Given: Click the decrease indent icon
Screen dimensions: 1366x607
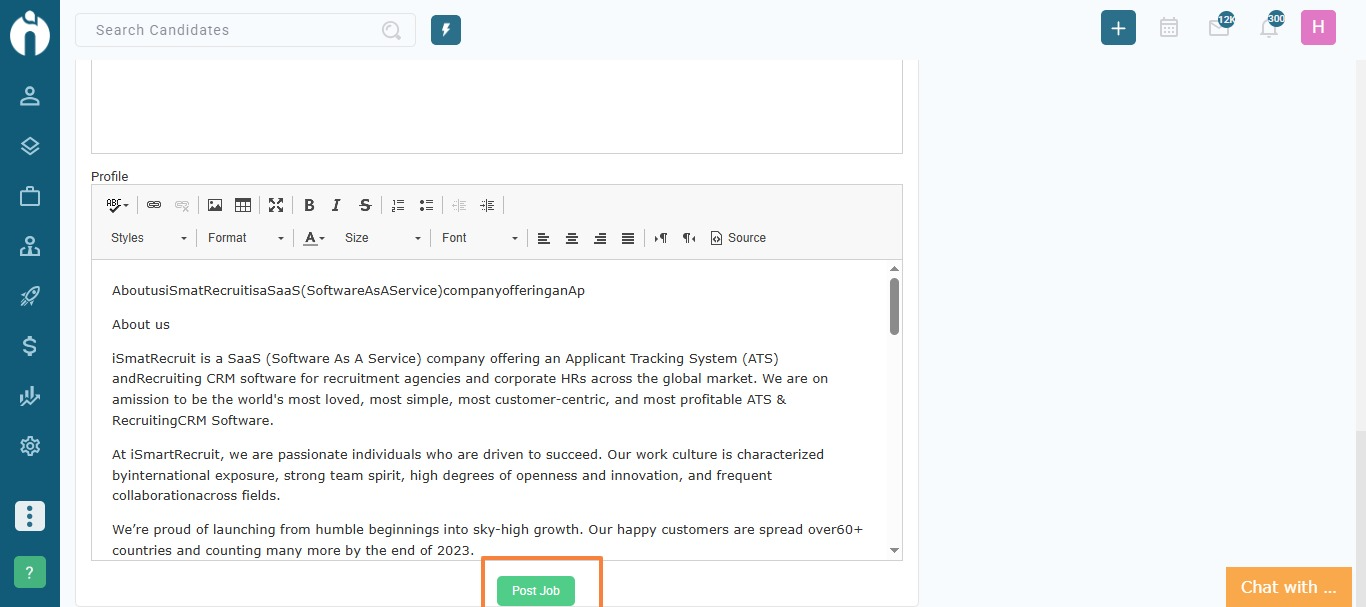Looking at the screenshot, I should [459, 205].
